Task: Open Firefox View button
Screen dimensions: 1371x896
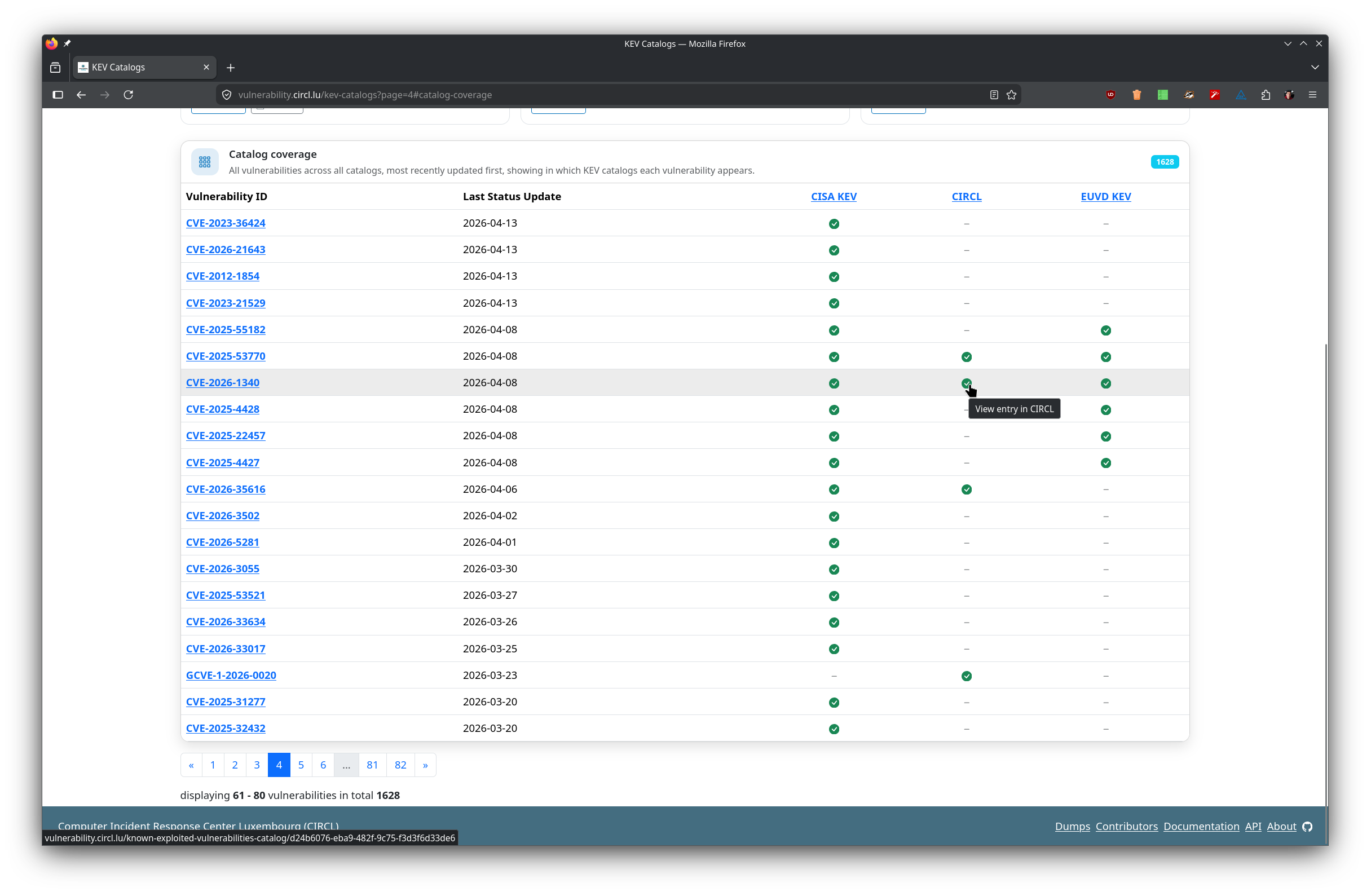Action: coord(55,67)
